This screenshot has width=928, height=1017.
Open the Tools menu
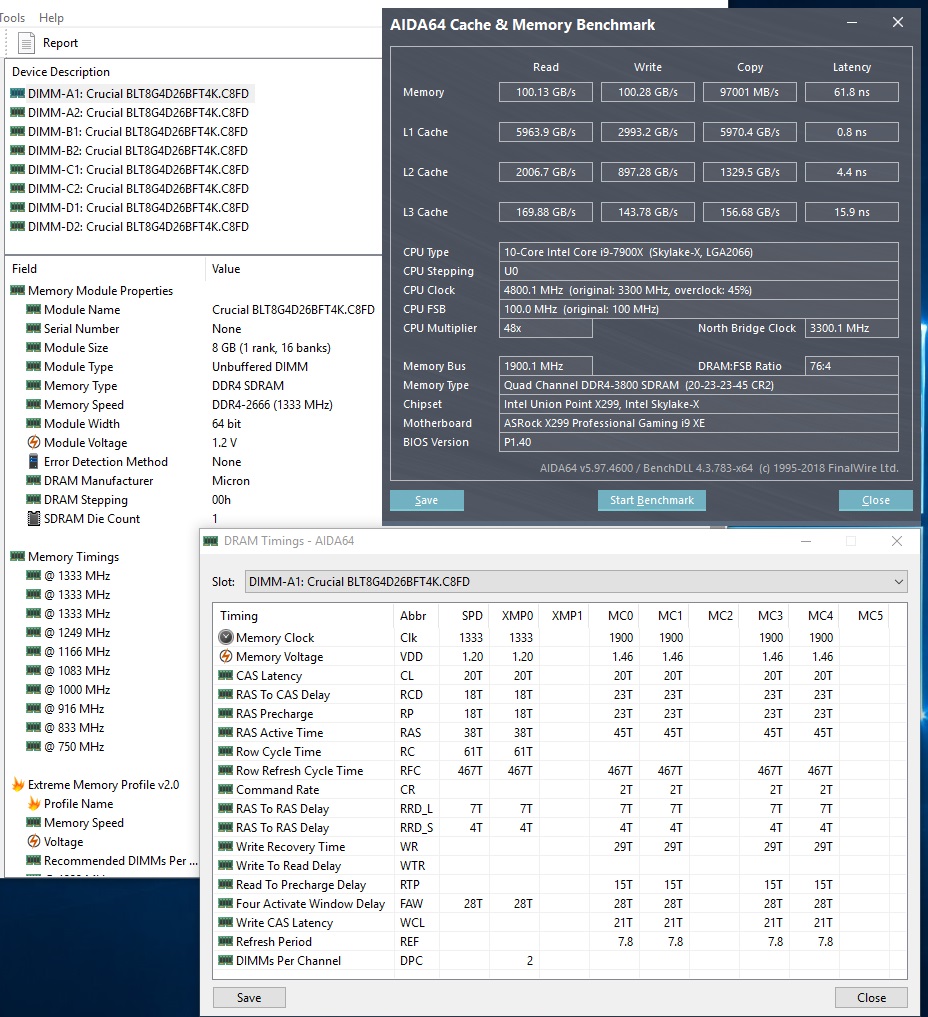click(x=12, y=18)
